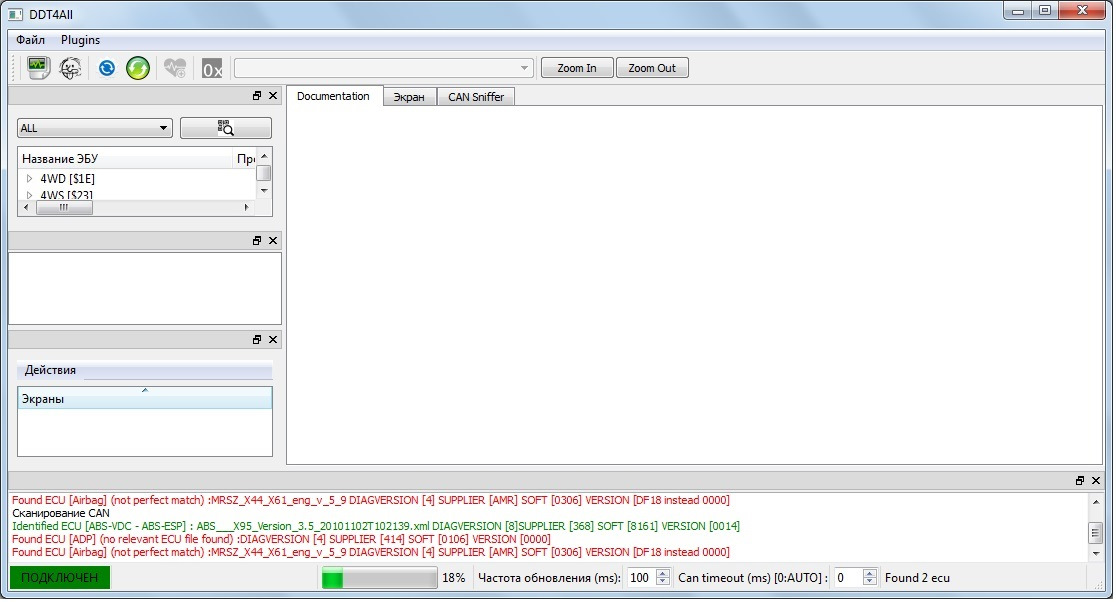The image size is (1116, 602).
Task: Click the blue refresh toolbar icon
Action: pyautogui.click(x=106, y=68)
